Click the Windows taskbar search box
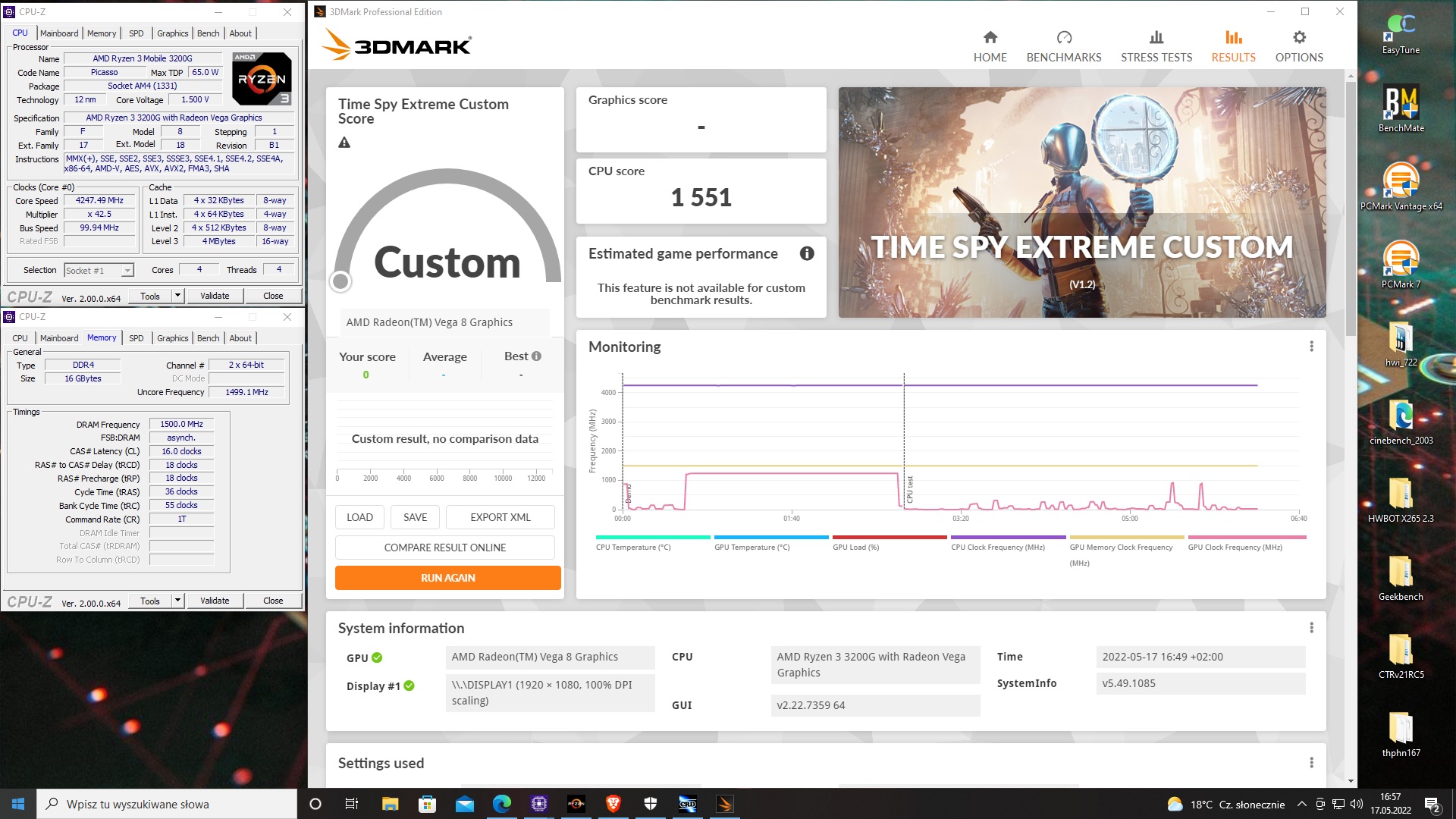This screenshot has width=1456, height=819. click(x=167, y=804)
